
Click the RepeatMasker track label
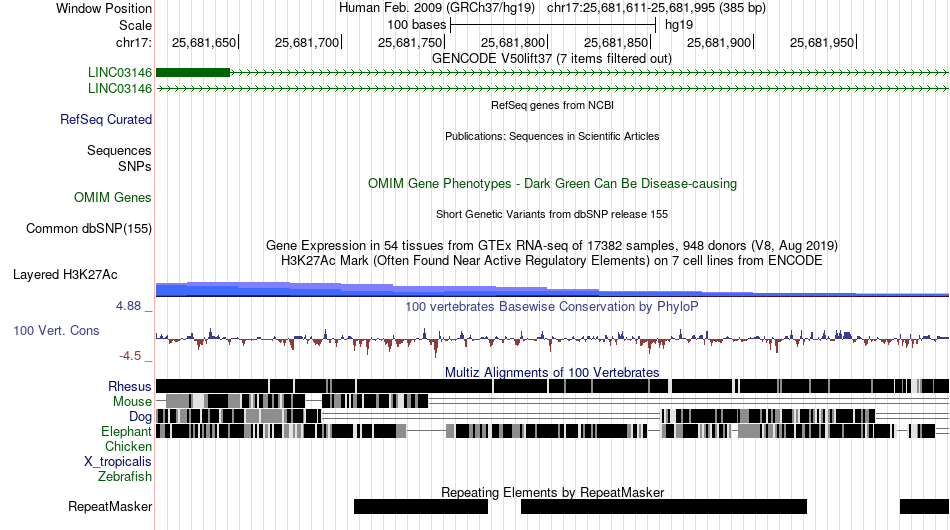110,506
